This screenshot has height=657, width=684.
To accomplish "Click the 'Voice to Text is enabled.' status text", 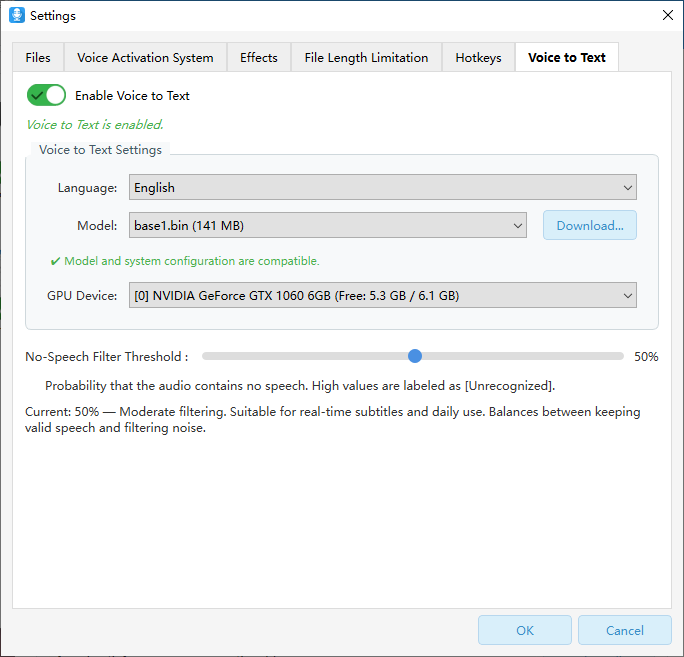I will pyautogui.click(x=95, y=124).
